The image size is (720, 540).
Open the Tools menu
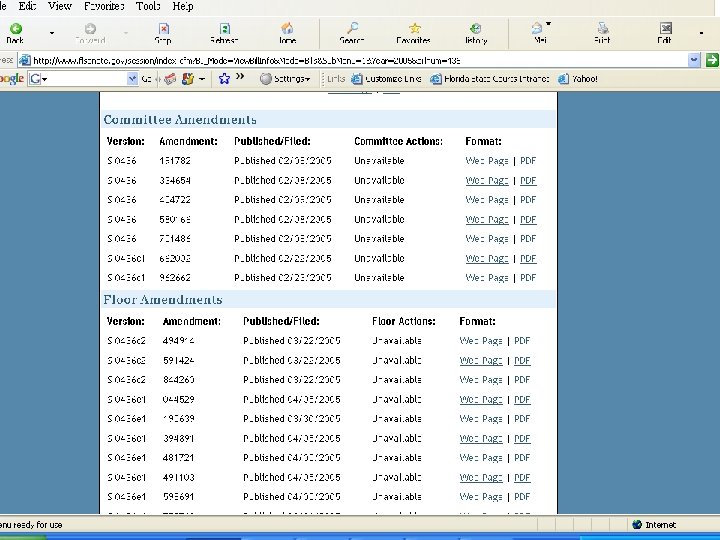click(147, 6)
